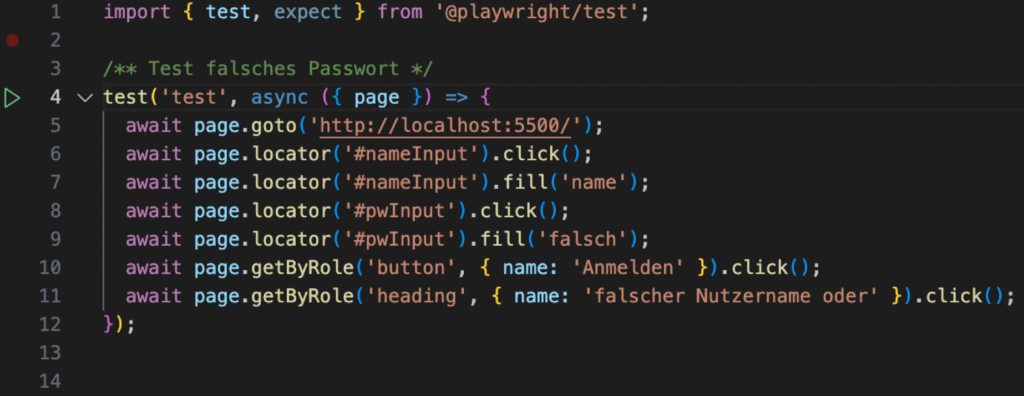Place cursor at closing '});' on line 12
Viewport: 1024px width, 396px height.
119,324
